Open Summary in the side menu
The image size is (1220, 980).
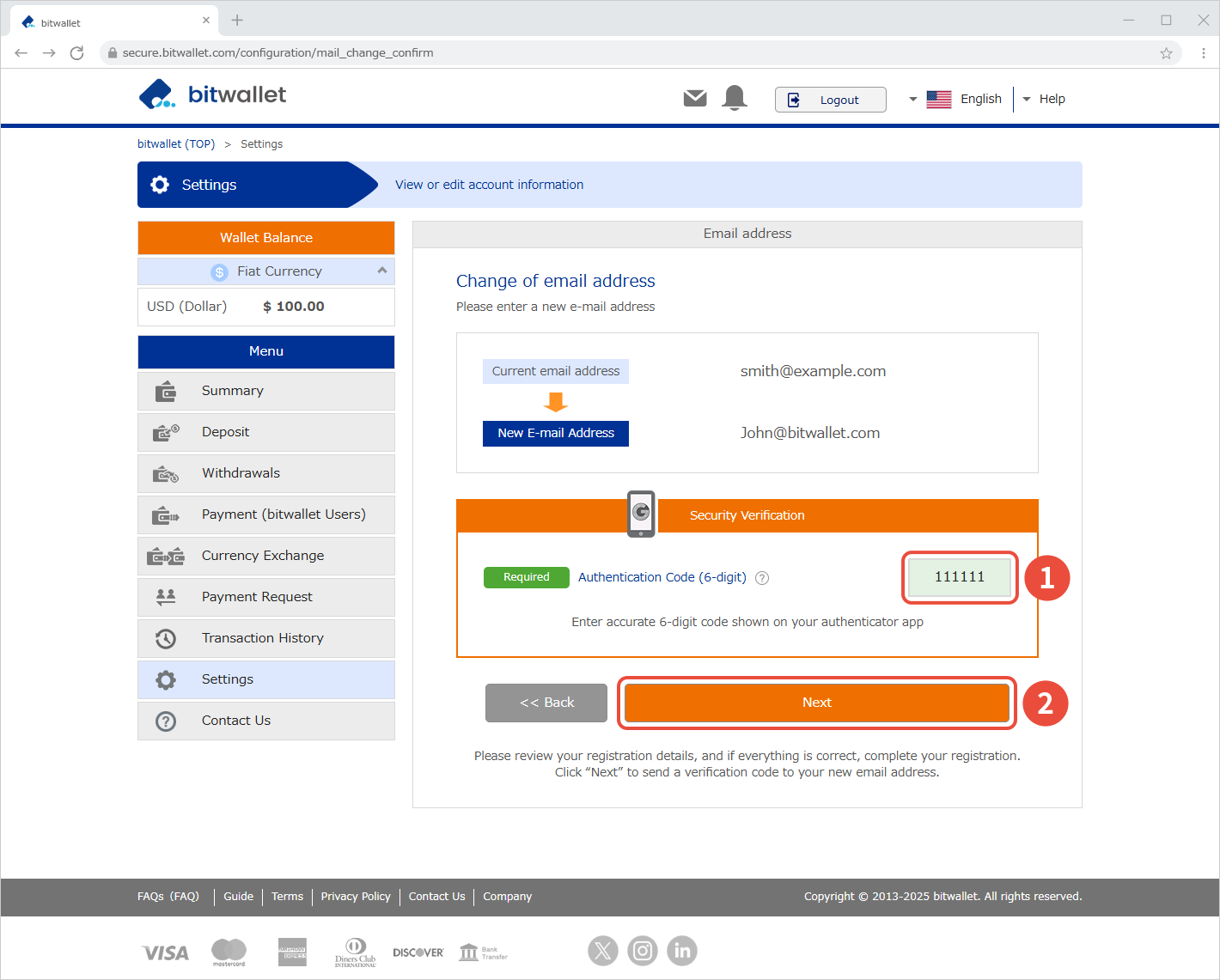[266, 391]
